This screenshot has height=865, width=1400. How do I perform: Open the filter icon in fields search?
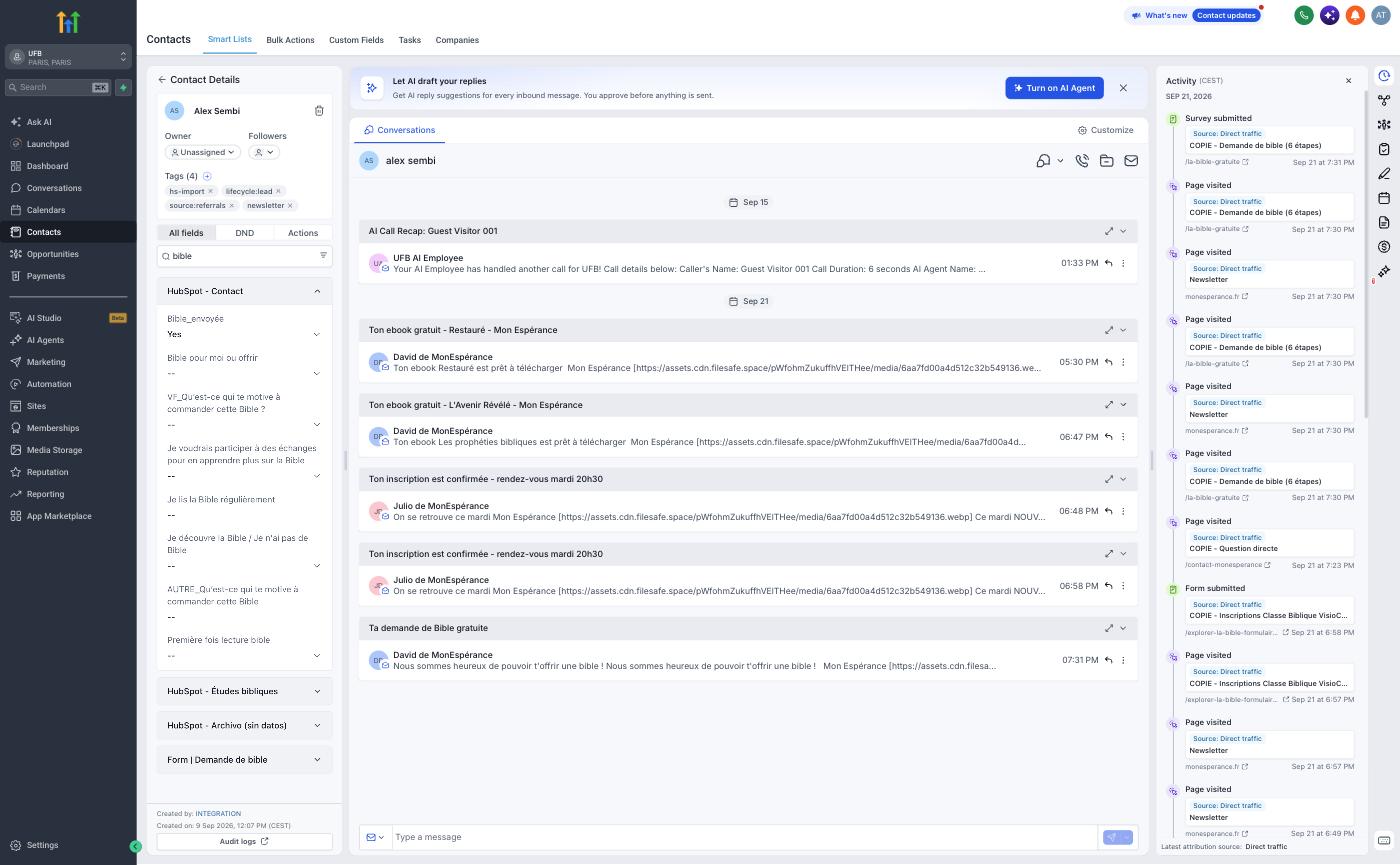point(323,256)
